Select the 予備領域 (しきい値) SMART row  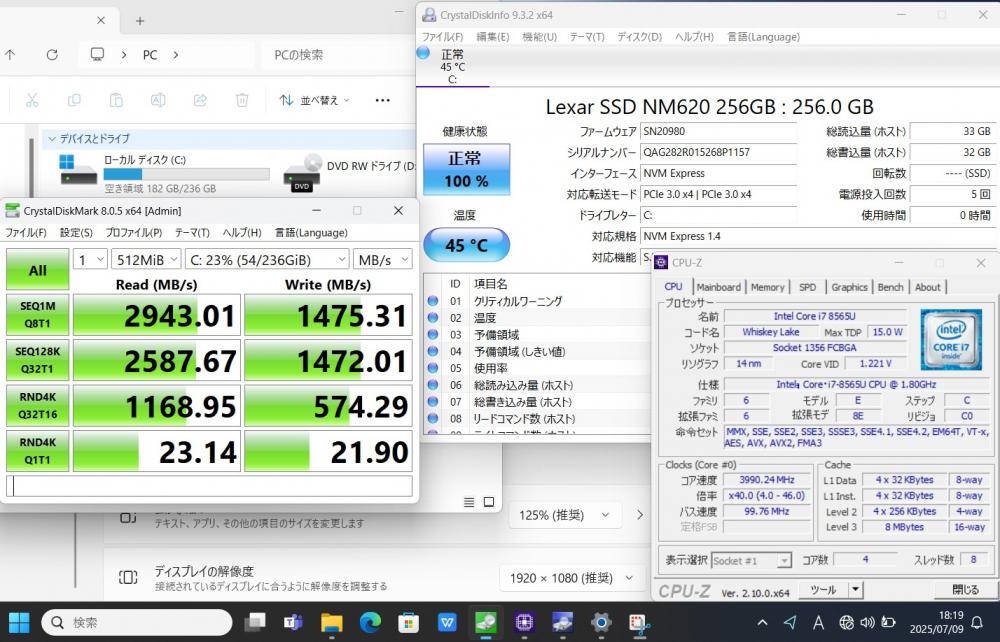(x=539, y=351)
